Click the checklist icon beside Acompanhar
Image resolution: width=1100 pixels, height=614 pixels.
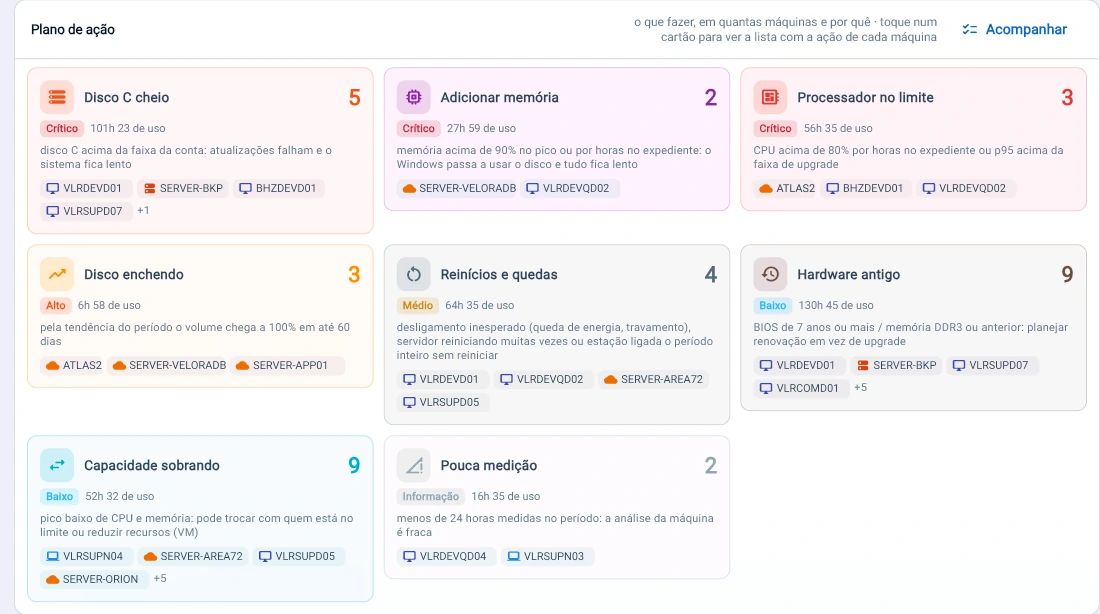[970, 29]
